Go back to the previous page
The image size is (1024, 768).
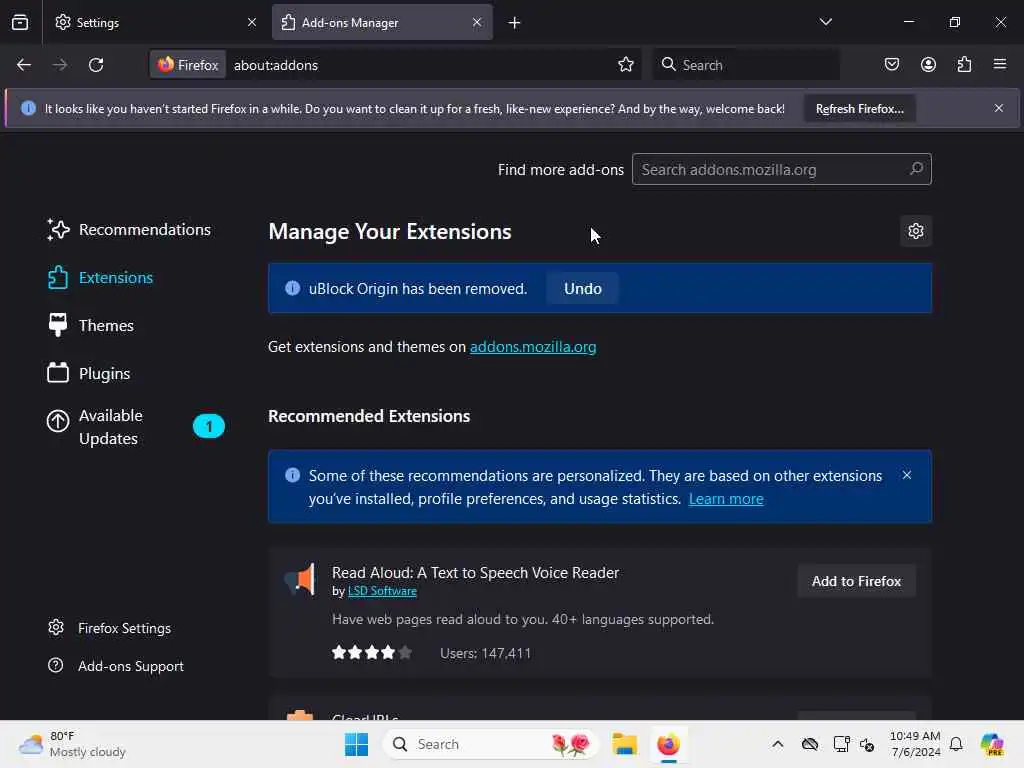[24, 65]
